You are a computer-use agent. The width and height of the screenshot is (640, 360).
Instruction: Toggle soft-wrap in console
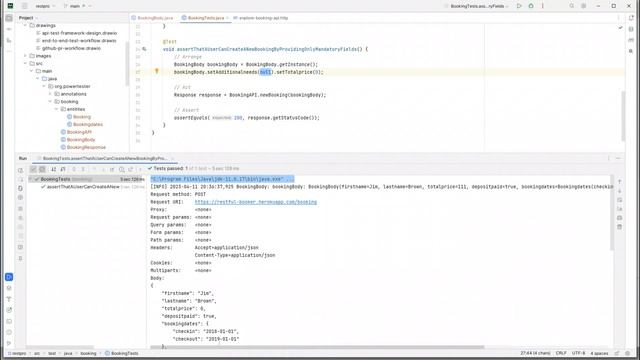(x=620, y=200)
